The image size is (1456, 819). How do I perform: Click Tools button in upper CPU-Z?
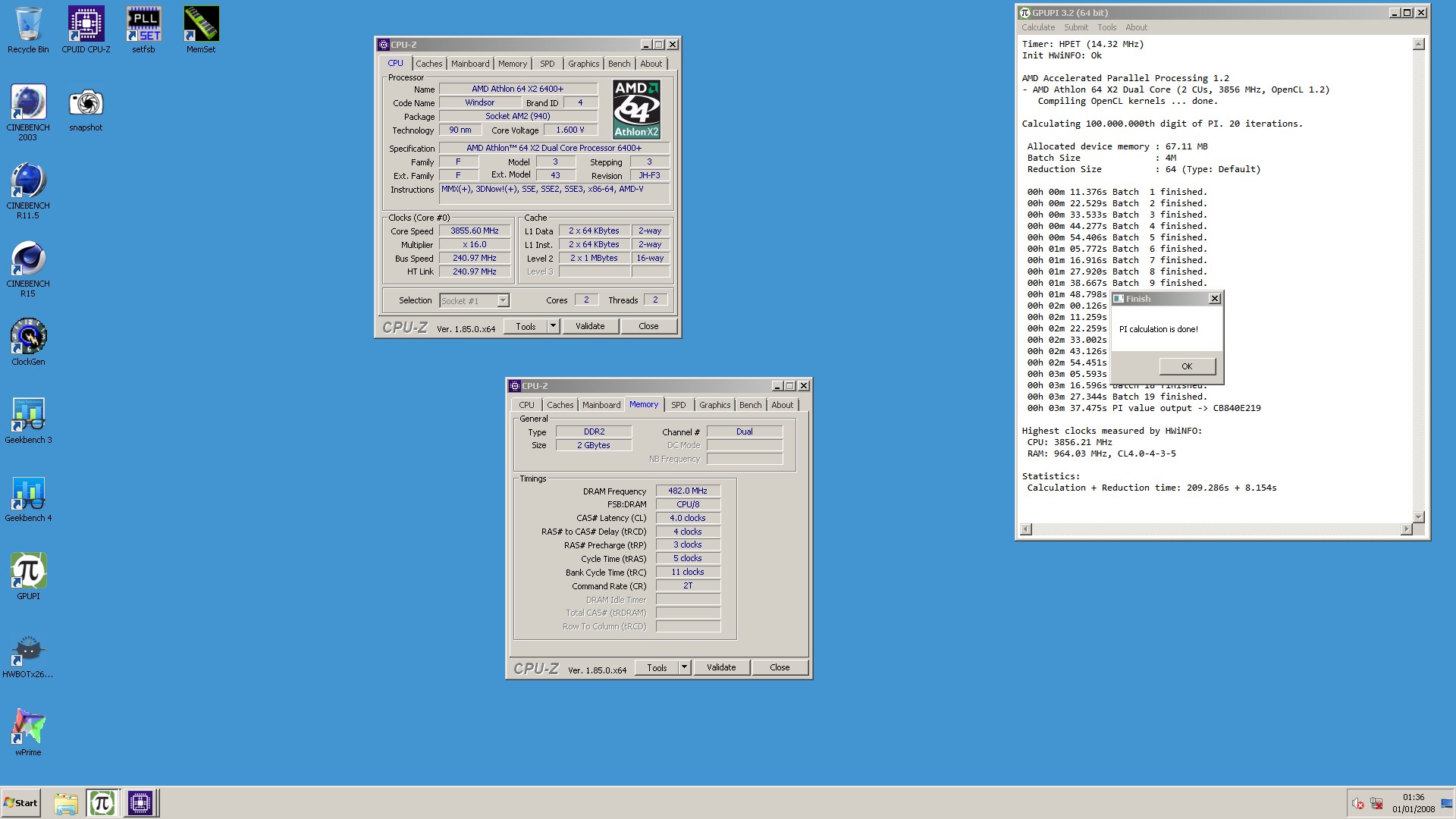[526, 326]
